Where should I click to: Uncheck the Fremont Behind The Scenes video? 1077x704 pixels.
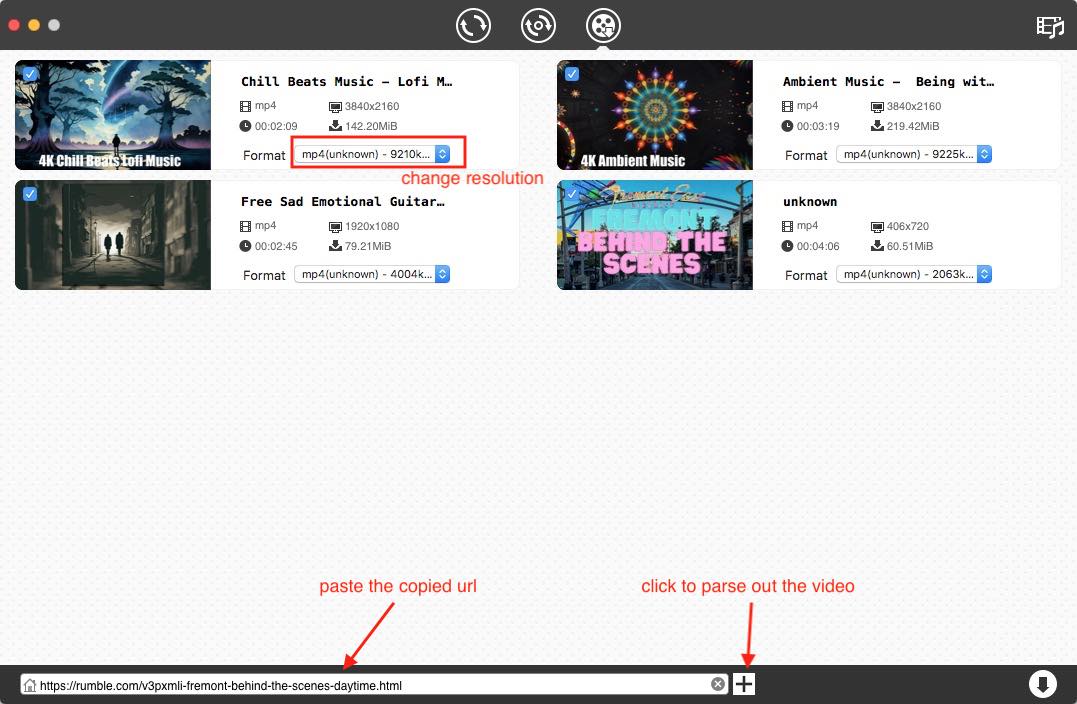[x=571, y=193]
